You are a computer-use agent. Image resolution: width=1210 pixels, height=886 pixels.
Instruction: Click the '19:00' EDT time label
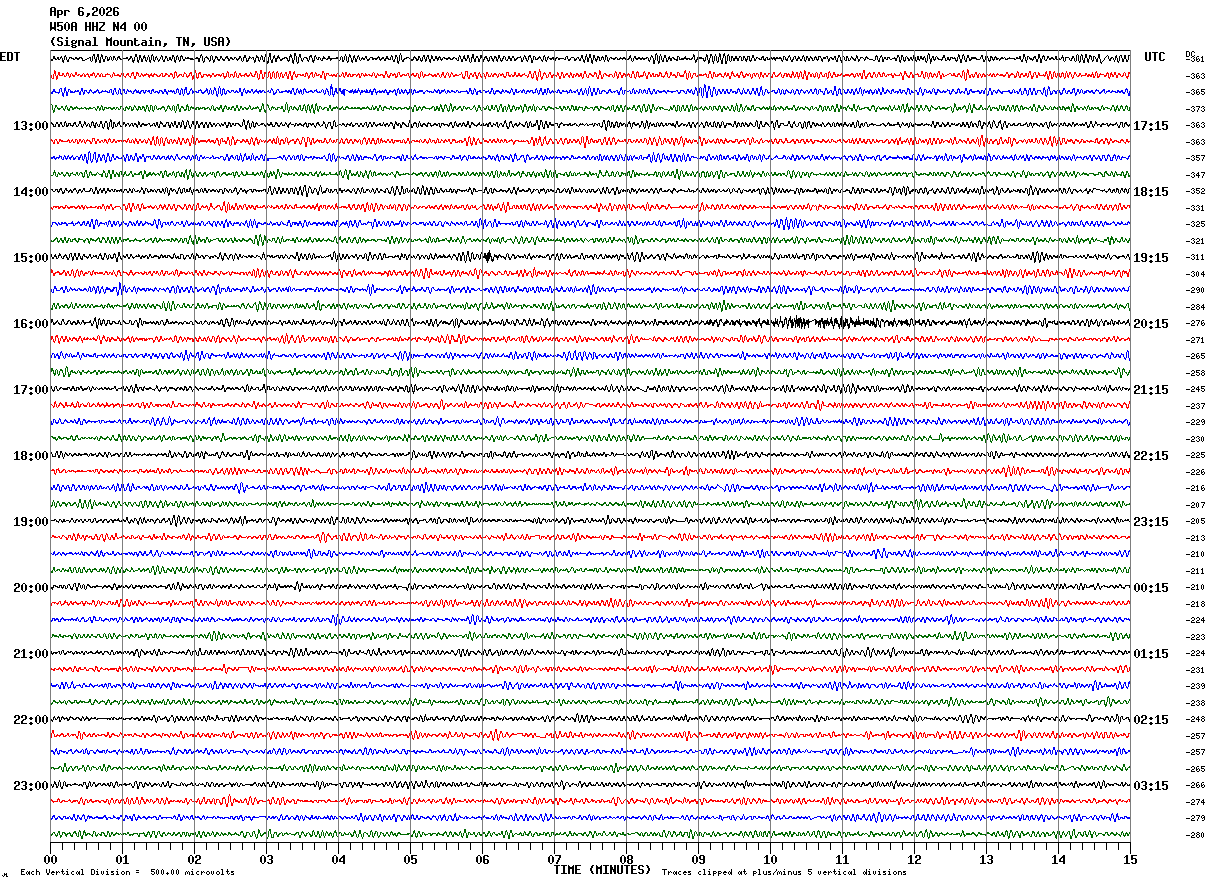[x=30, y=522]
